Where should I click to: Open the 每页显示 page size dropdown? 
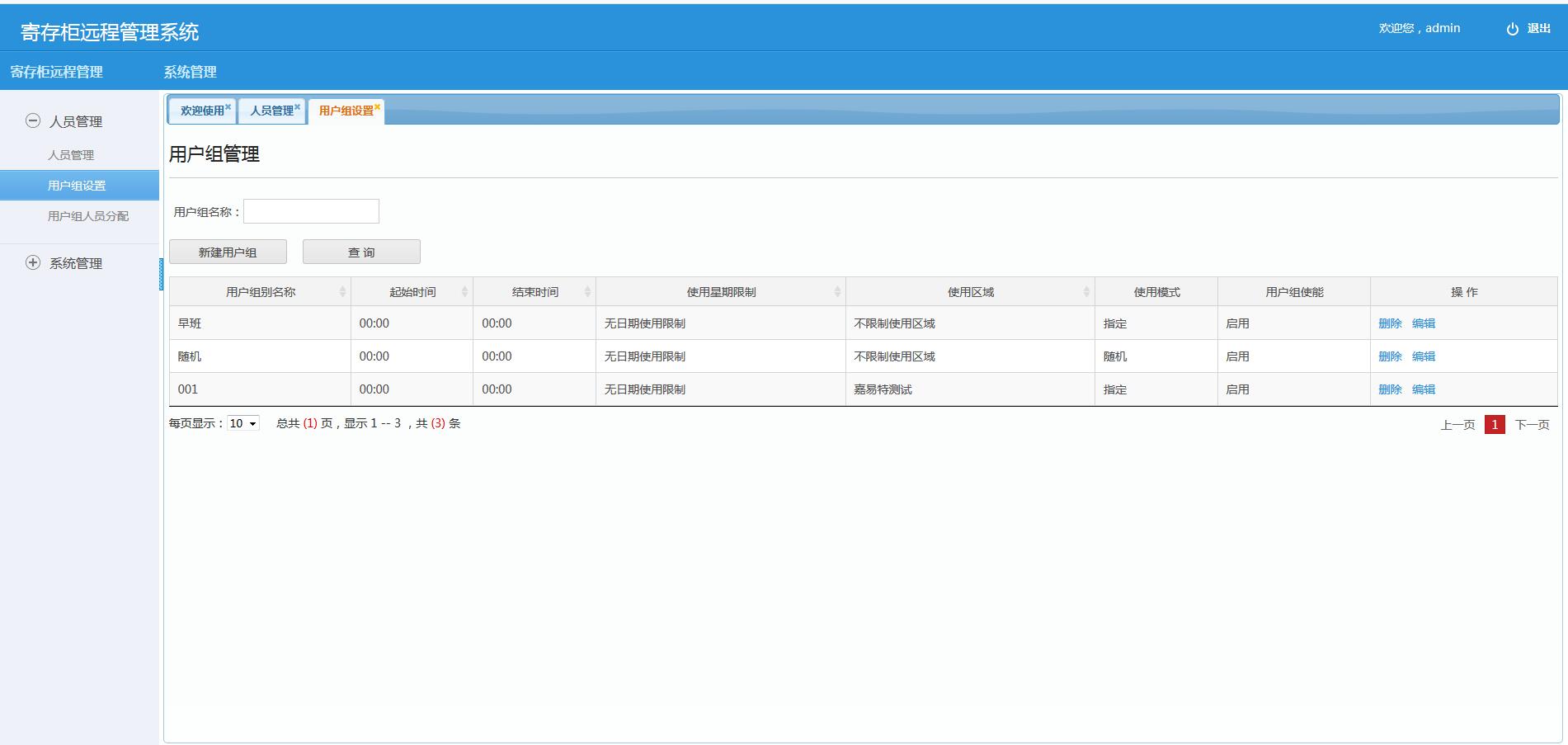tap(243, 423)
